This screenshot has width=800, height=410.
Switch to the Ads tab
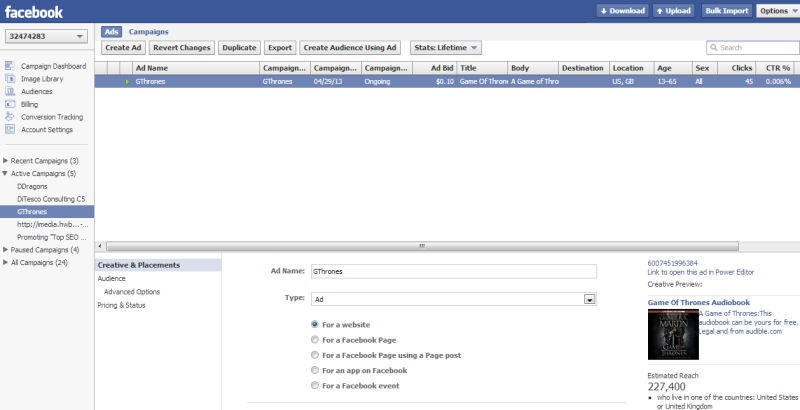(x=111, y=32)
